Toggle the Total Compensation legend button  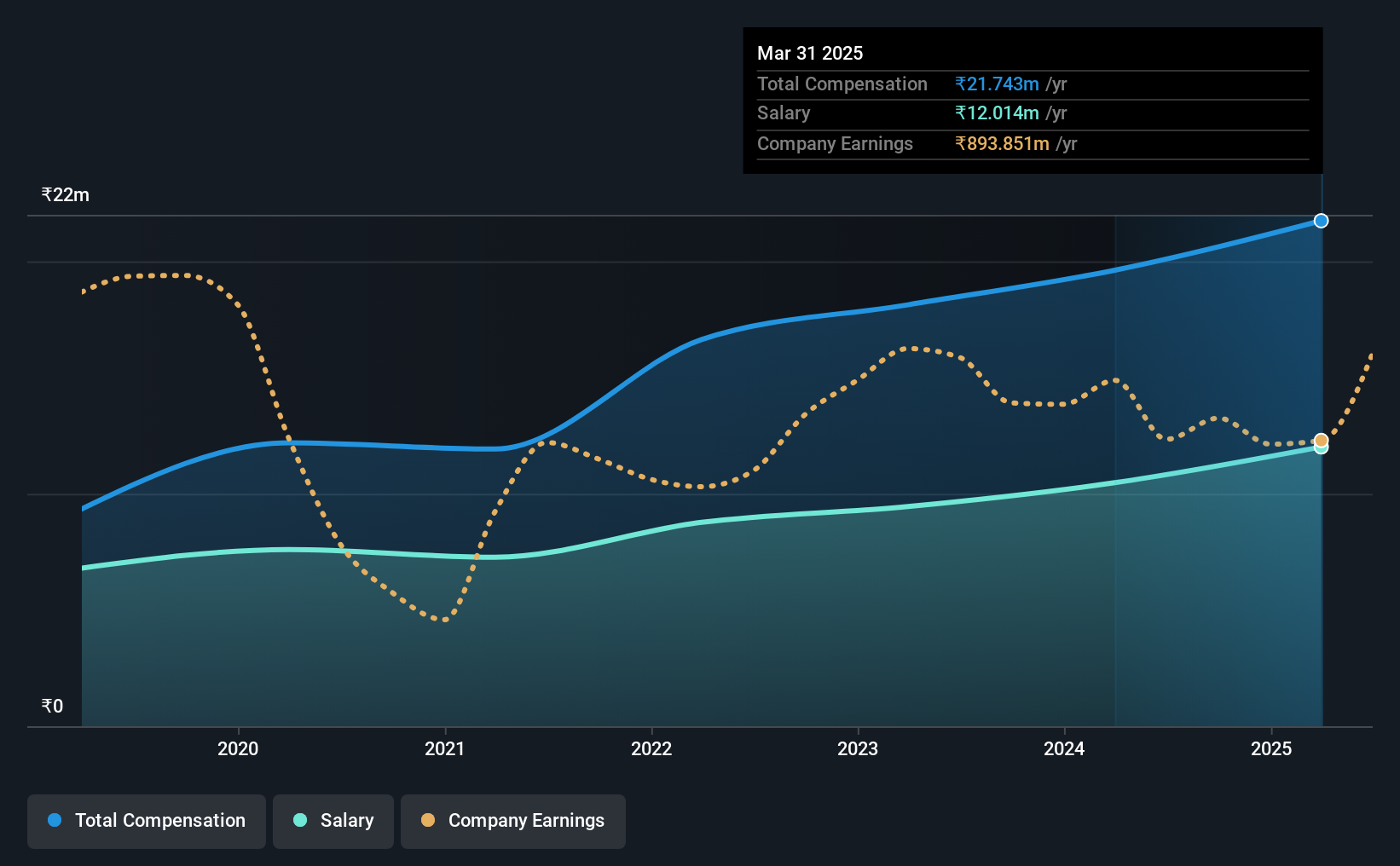click(146, 821)
